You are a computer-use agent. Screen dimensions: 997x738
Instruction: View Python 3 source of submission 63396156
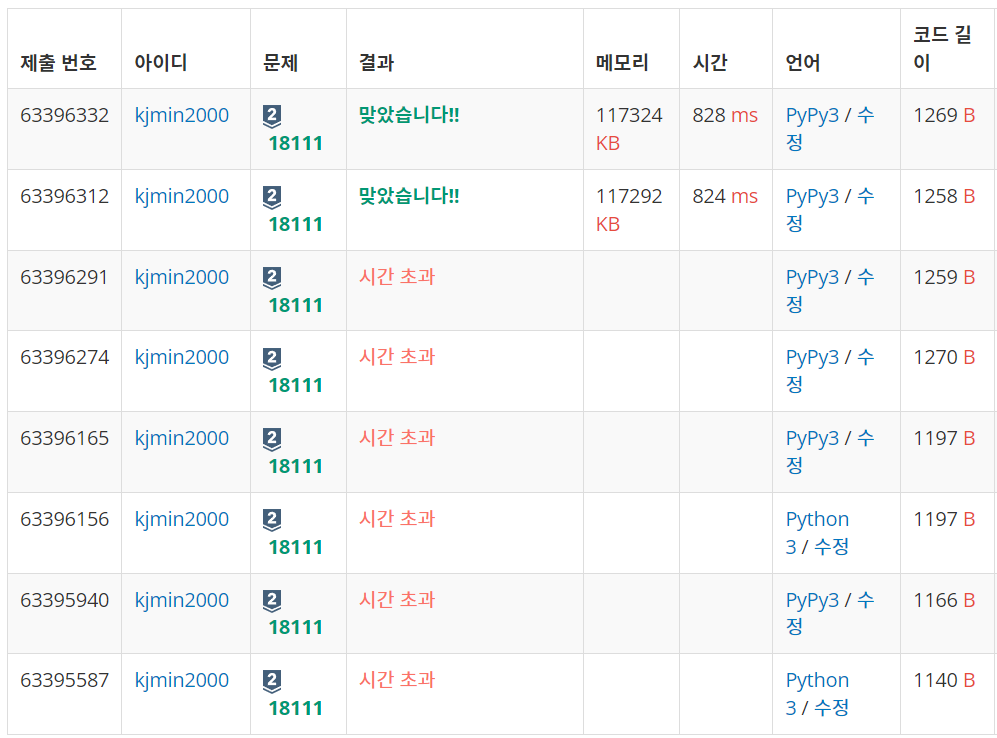pyautogui.click(x=817, y=533)
